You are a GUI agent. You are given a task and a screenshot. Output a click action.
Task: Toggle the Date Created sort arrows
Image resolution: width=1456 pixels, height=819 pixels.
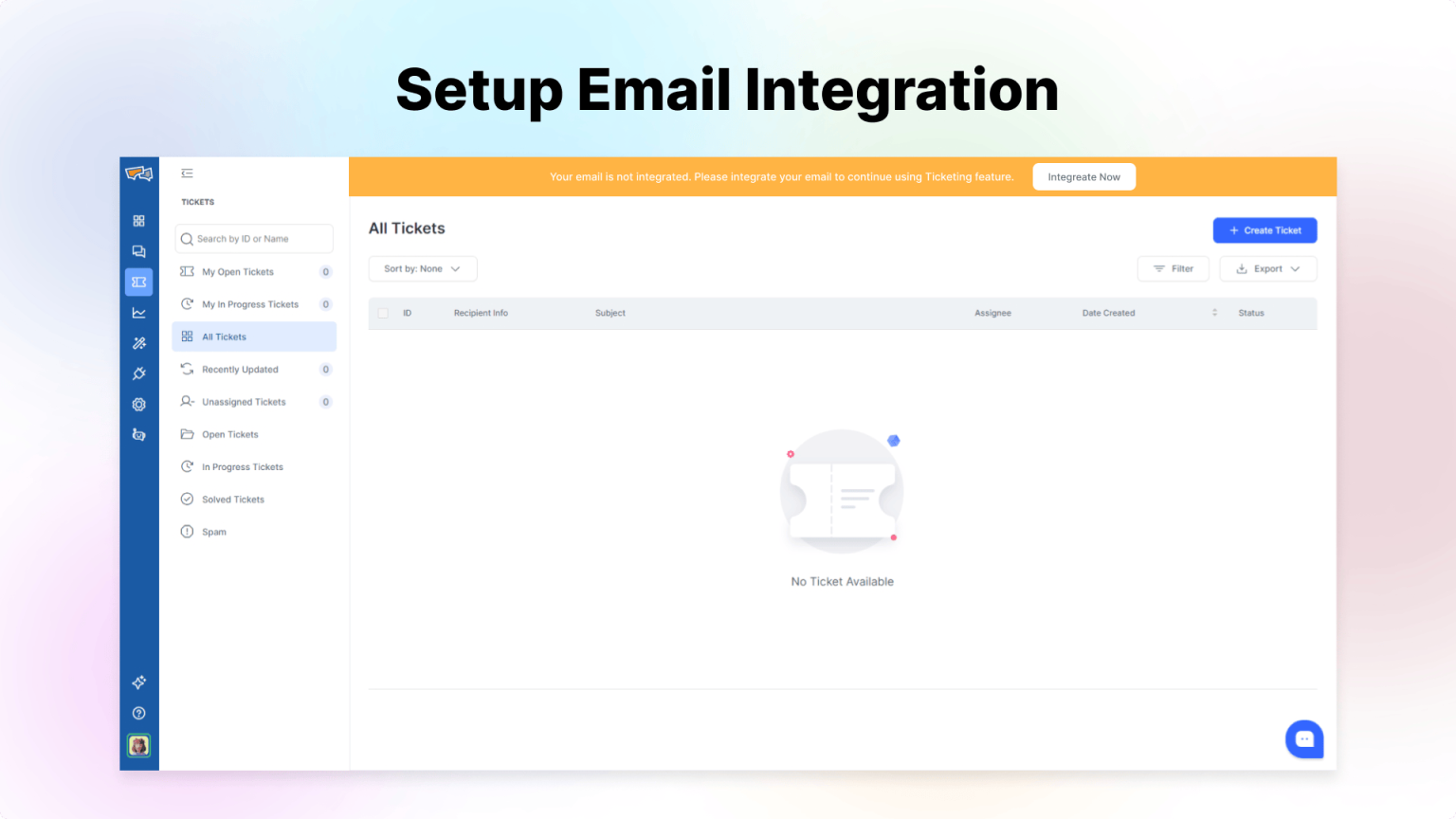[x=1214, y=313]
